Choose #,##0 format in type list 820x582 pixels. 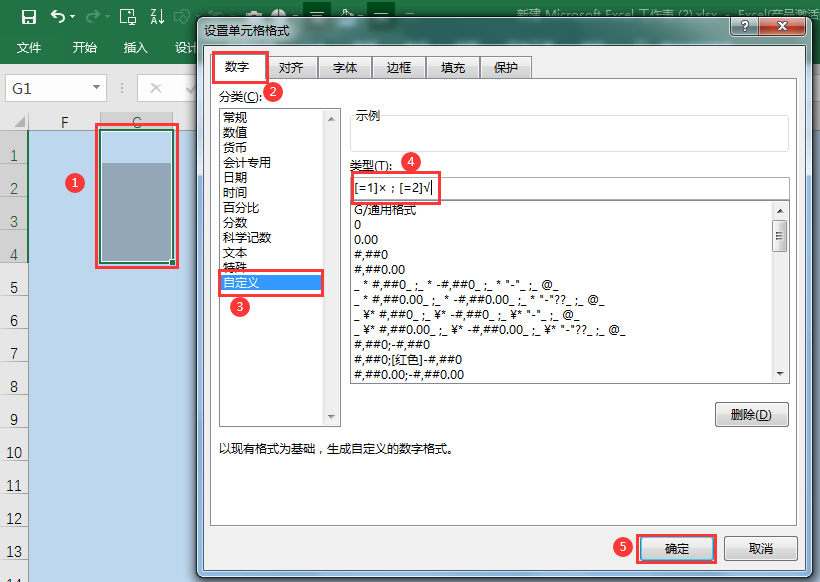click(x=371, y=255)
